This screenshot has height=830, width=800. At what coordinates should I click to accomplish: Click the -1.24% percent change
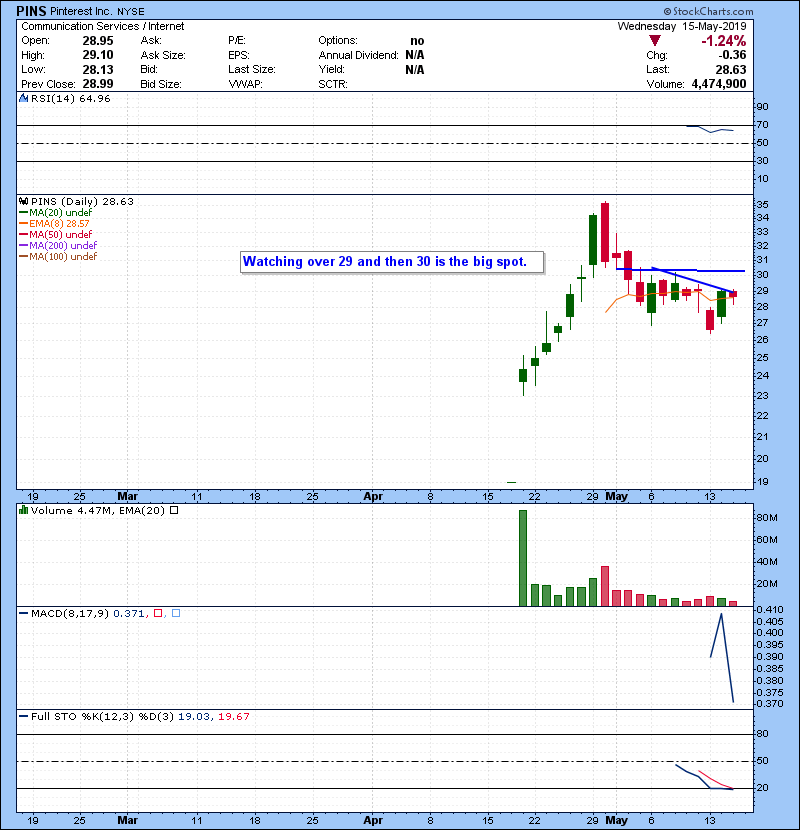723,41
